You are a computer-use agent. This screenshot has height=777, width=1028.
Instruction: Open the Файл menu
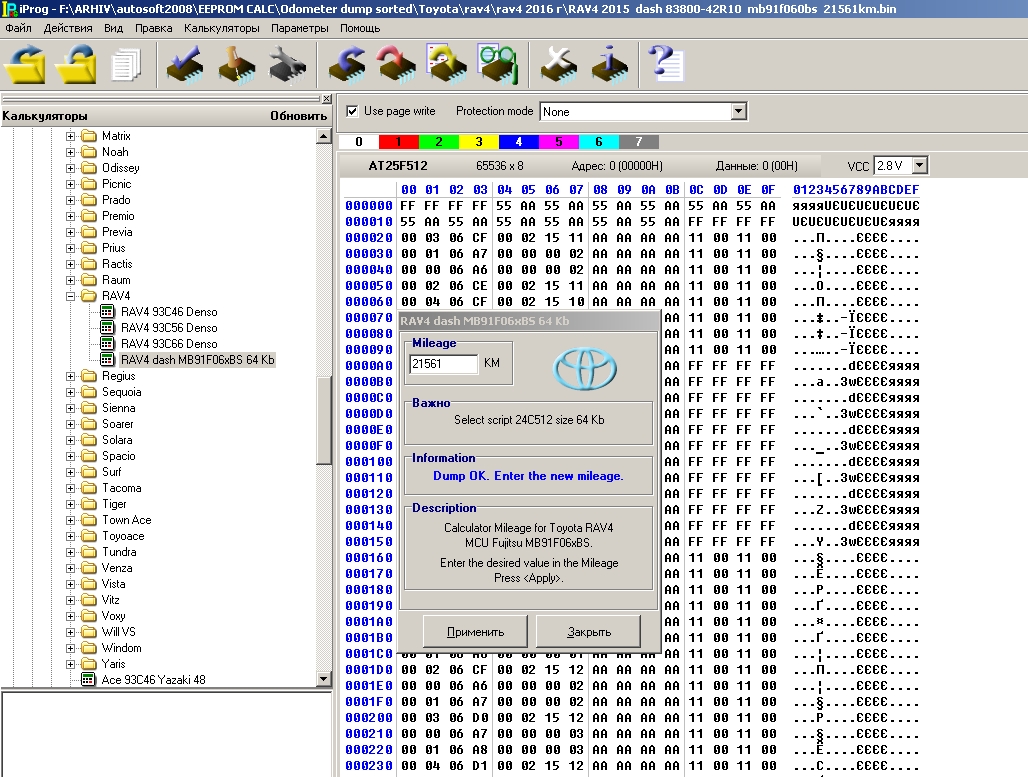click(18, 28)
